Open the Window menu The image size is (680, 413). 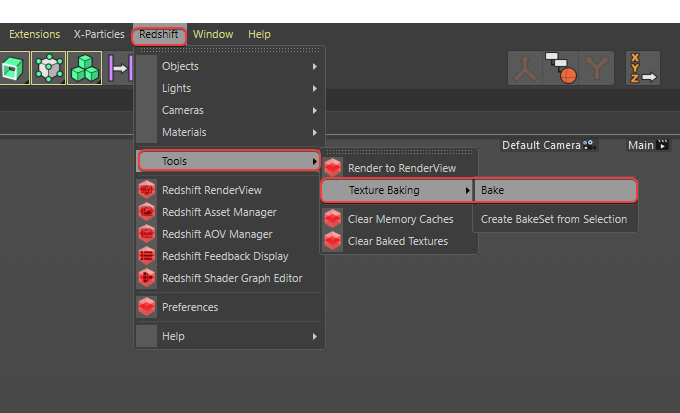[x=213, y=34]
